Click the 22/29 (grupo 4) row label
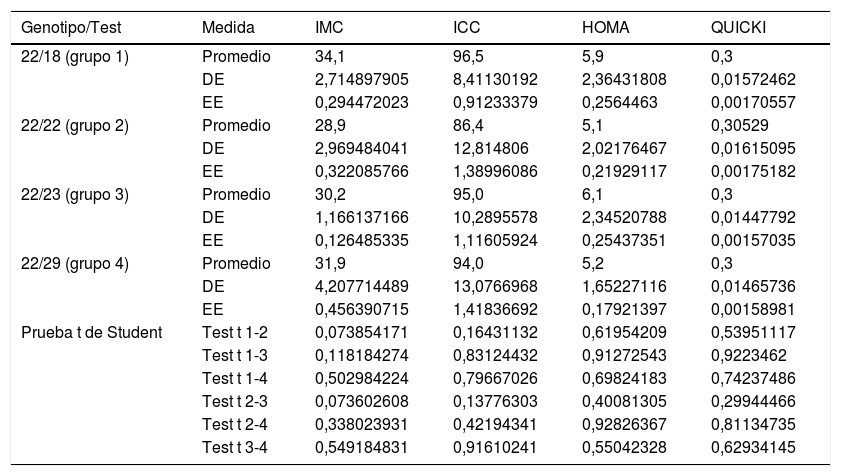841x476 pixels. click(x=75, y=264)
